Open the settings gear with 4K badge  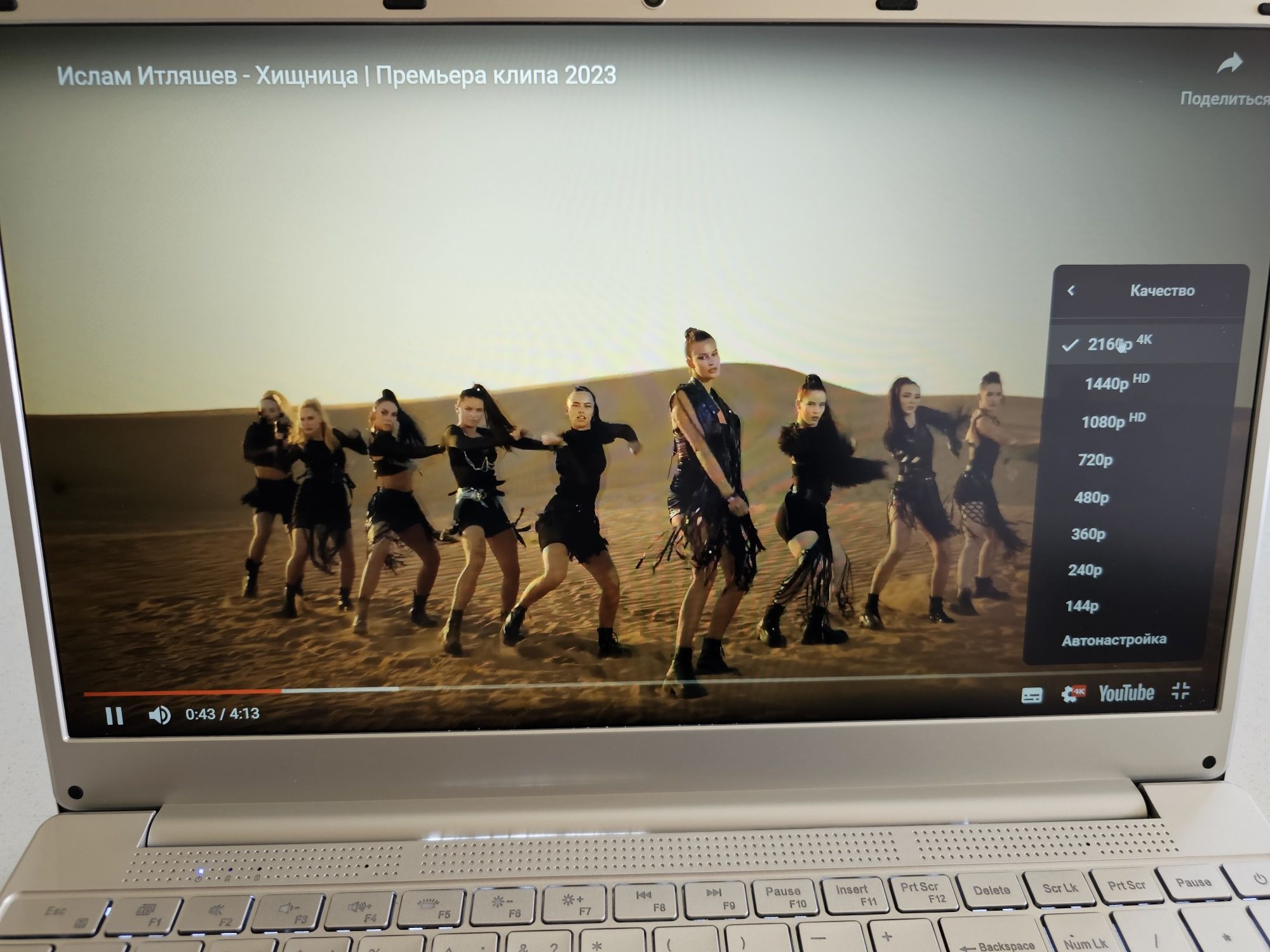[1073, 693]
